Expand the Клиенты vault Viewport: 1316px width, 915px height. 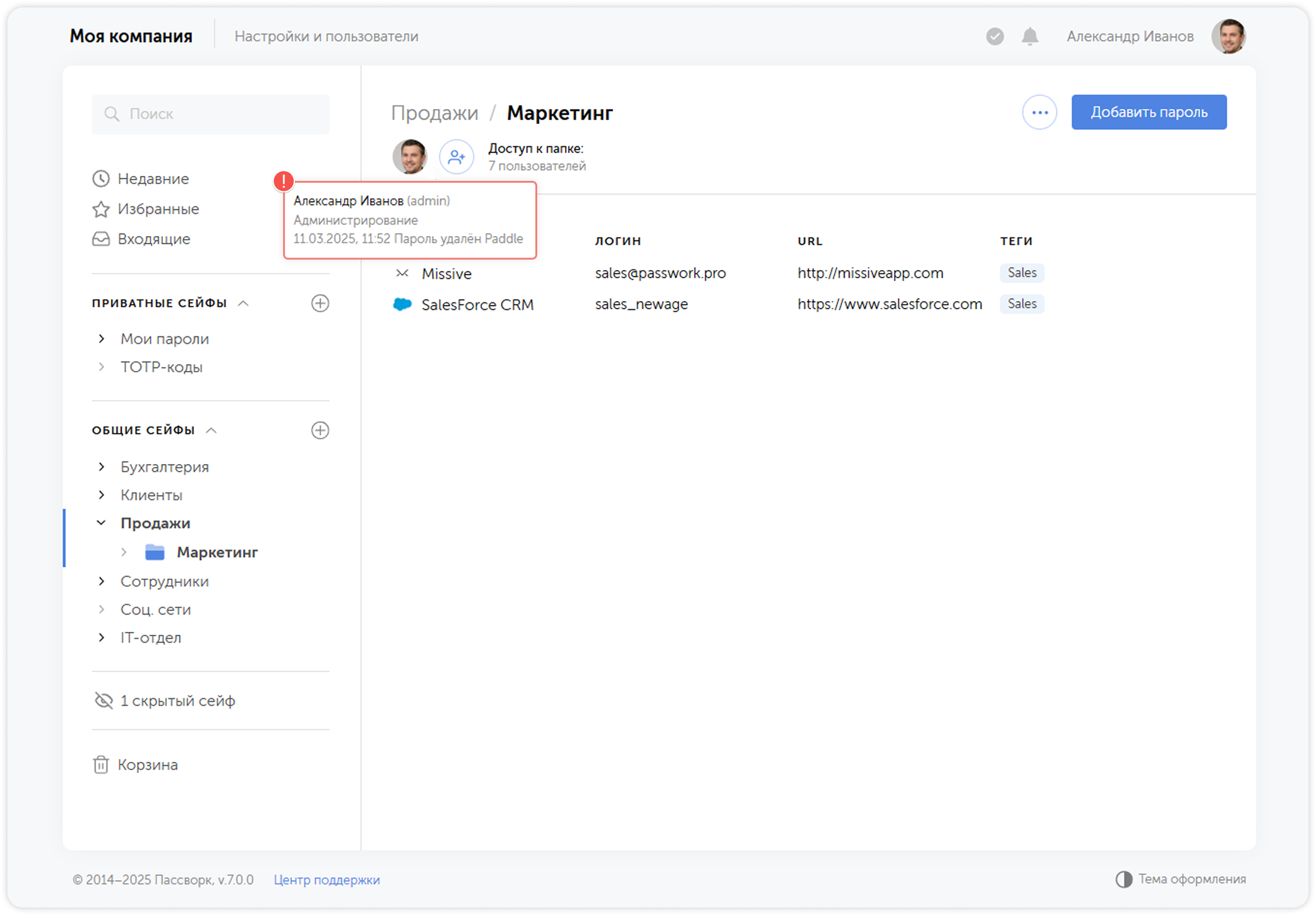(102, 495)
